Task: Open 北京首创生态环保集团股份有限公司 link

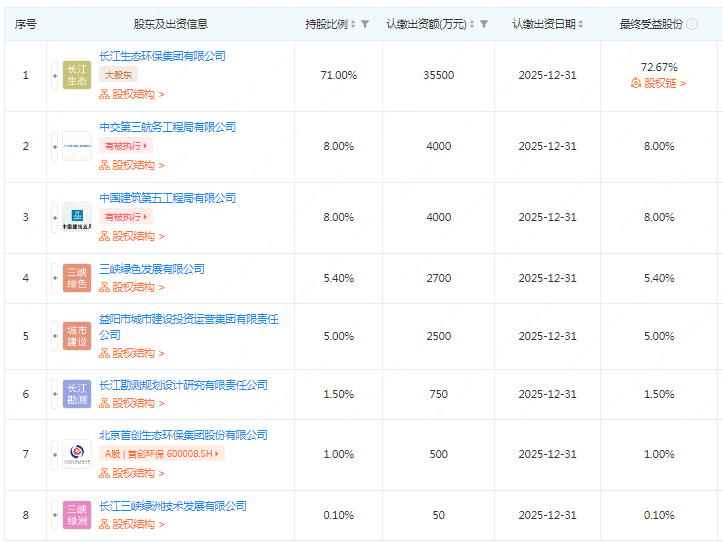Action: click(x=183, y=435)
